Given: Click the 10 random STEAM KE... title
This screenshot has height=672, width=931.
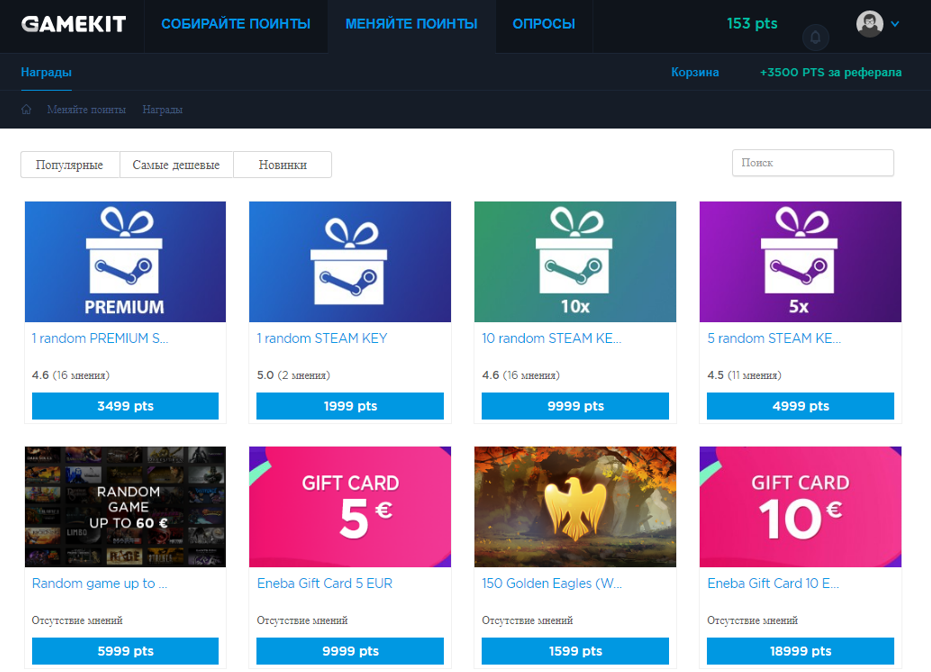Looking at the screenshot, I should [x=552, y=338].
